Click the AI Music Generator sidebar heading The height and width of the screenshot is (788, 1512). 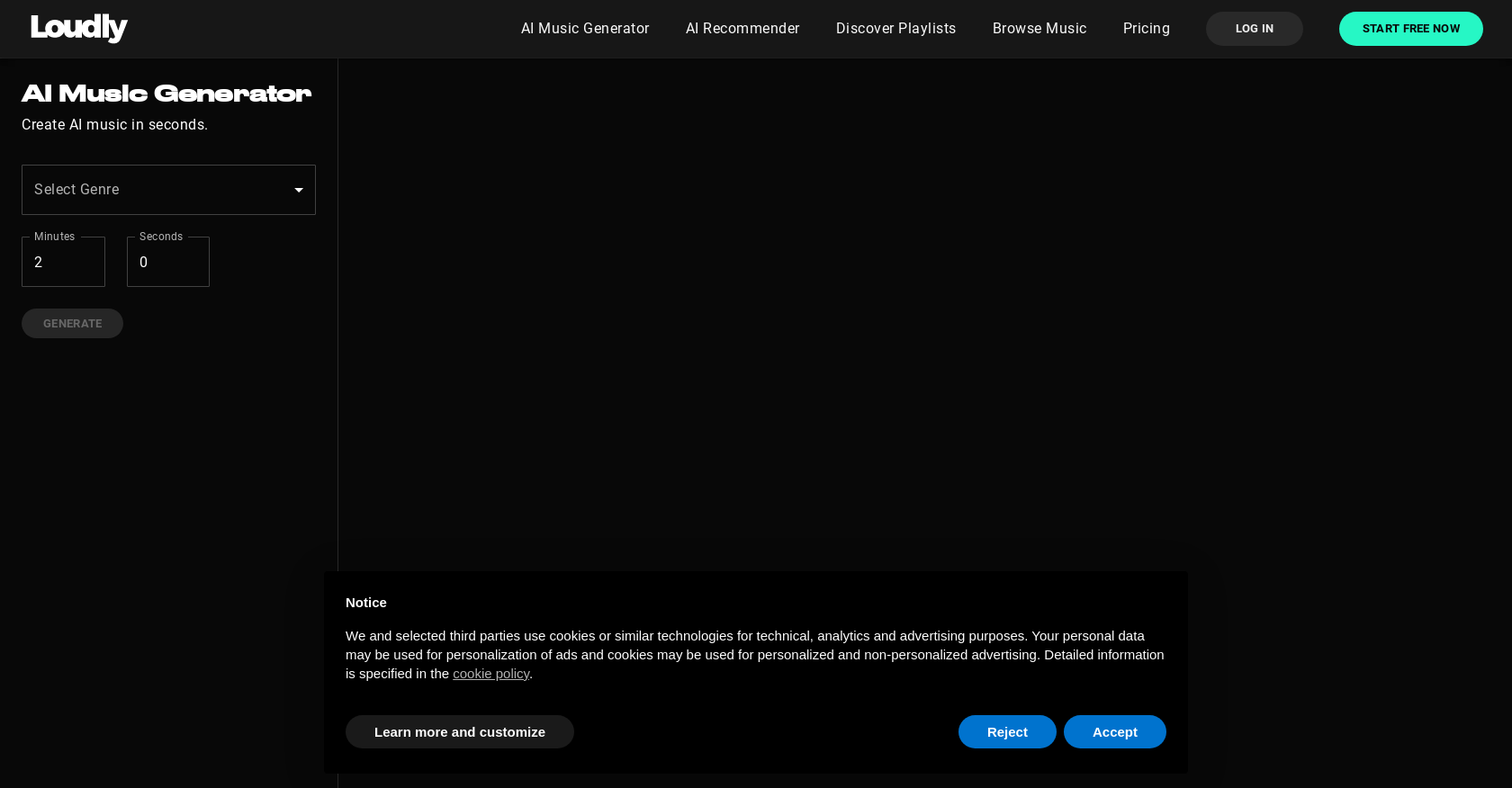[x=166, y=94]
